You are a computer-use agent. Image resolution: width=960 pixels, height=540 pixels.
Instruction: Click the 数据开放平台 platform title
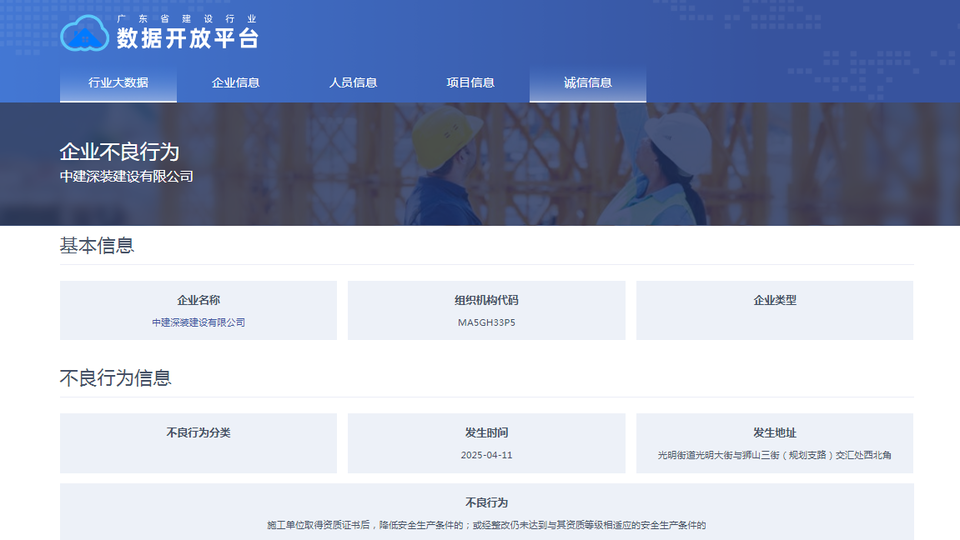pos(187,38)
